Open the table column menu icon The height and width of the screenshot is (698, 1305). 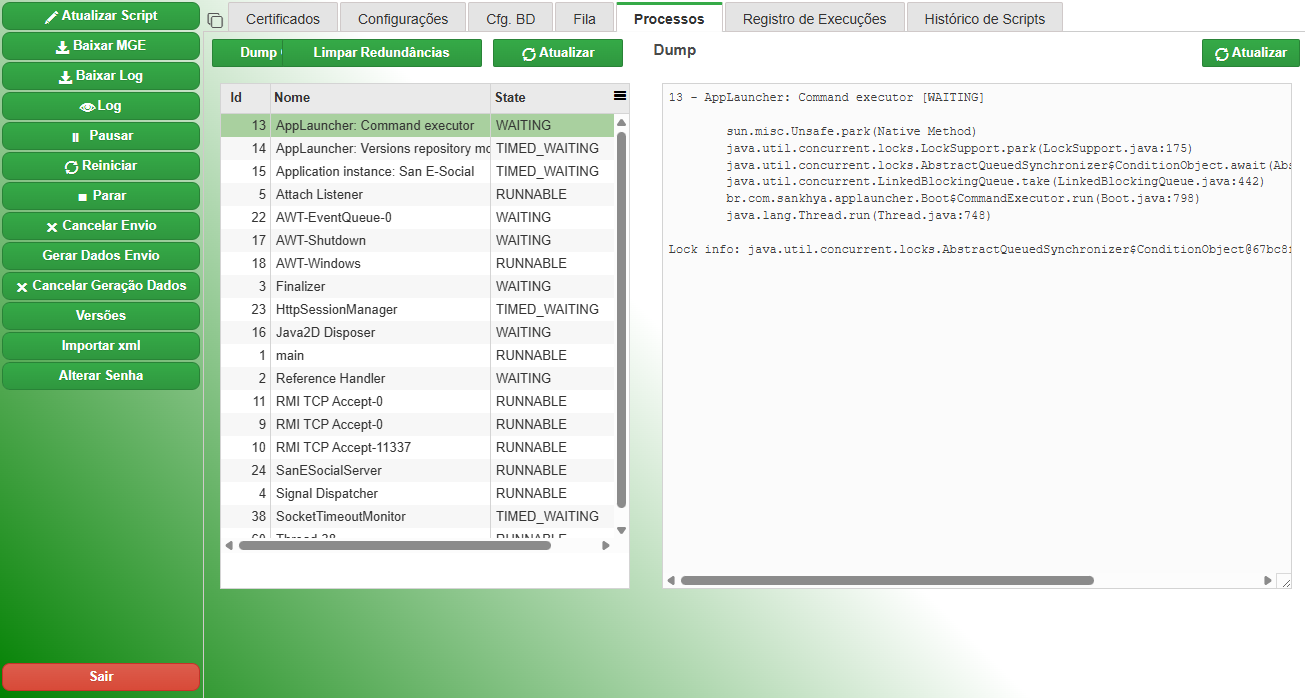pyautogui.click(x=620, y=96)
